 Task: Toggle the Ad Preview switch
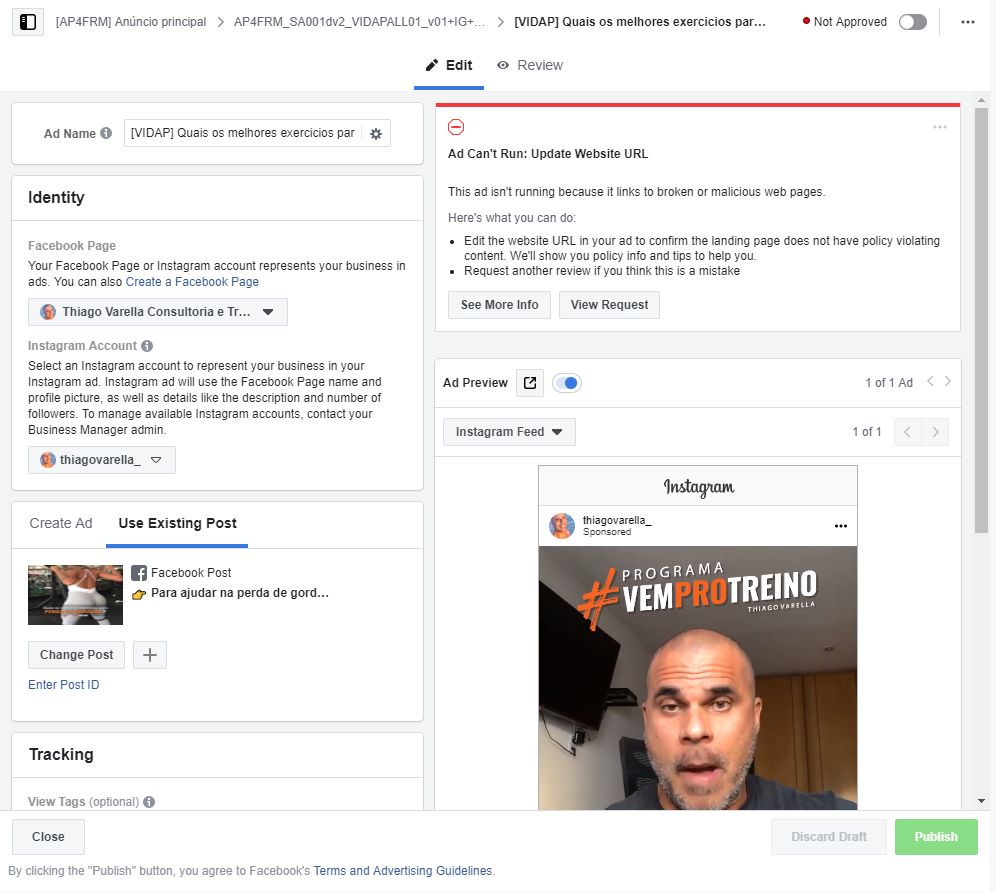tap(567, 383)
